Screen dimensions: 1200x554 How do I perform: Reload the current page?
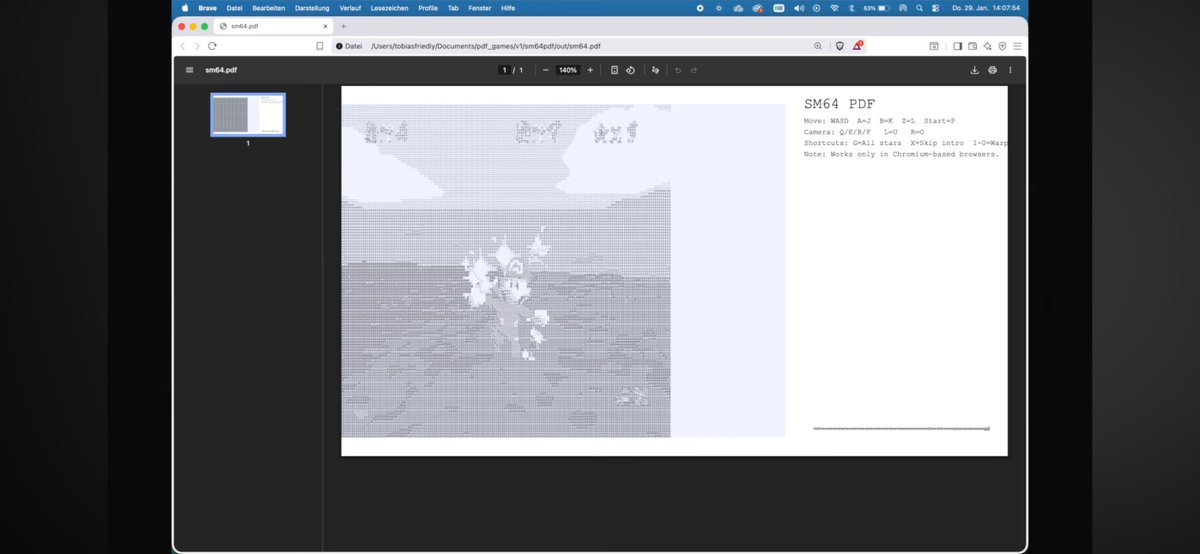pyautogui.click(x=212, y=46)
